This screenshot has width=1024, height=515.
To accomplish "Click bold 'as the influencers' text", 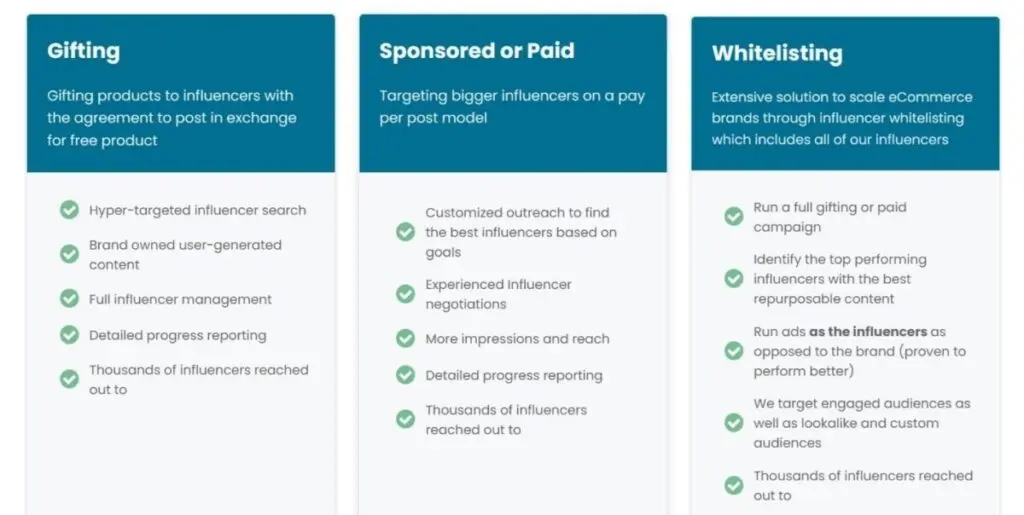I will tap(869, 331).
